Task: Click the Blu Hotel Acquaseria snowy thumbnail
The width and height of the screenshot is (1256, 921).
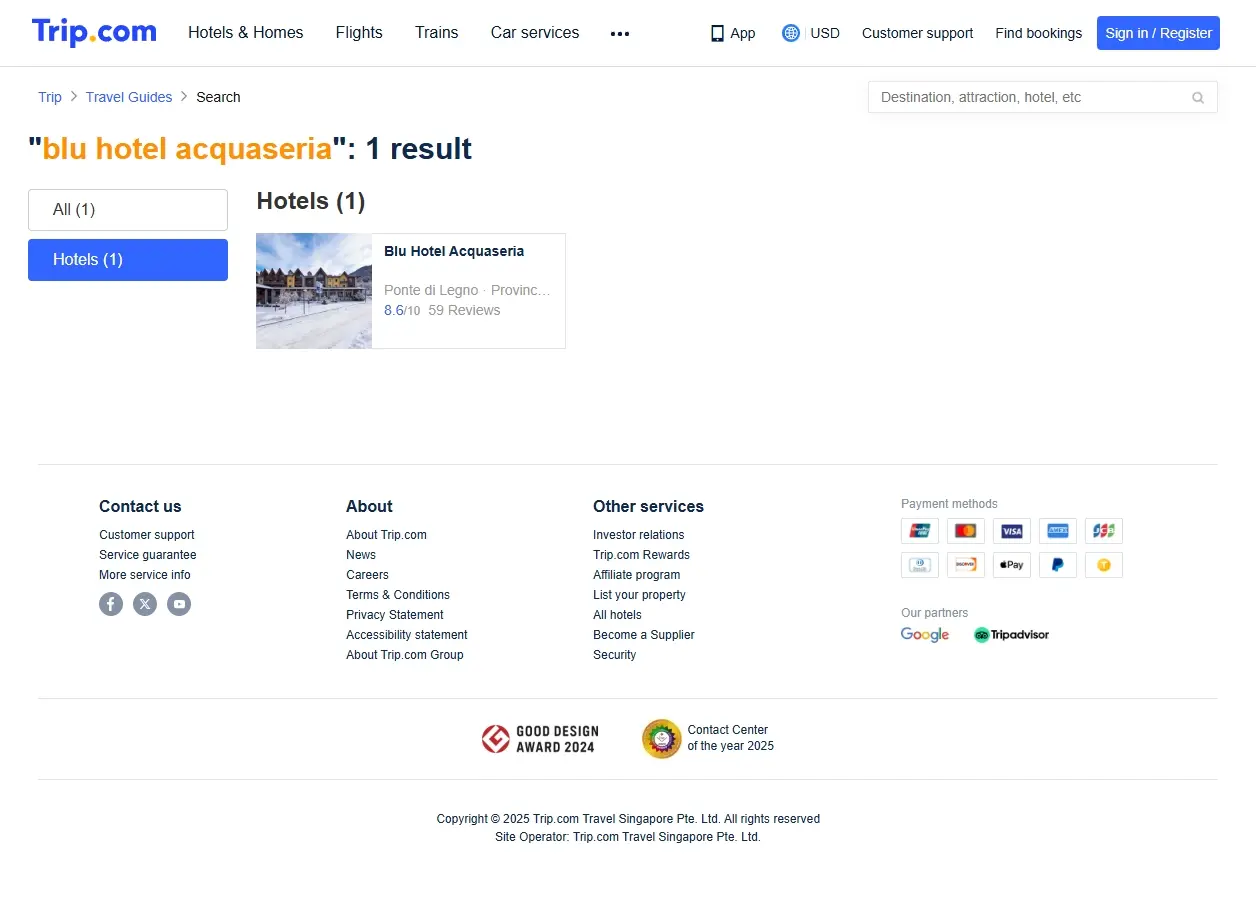Action: [x=314, y=291]
